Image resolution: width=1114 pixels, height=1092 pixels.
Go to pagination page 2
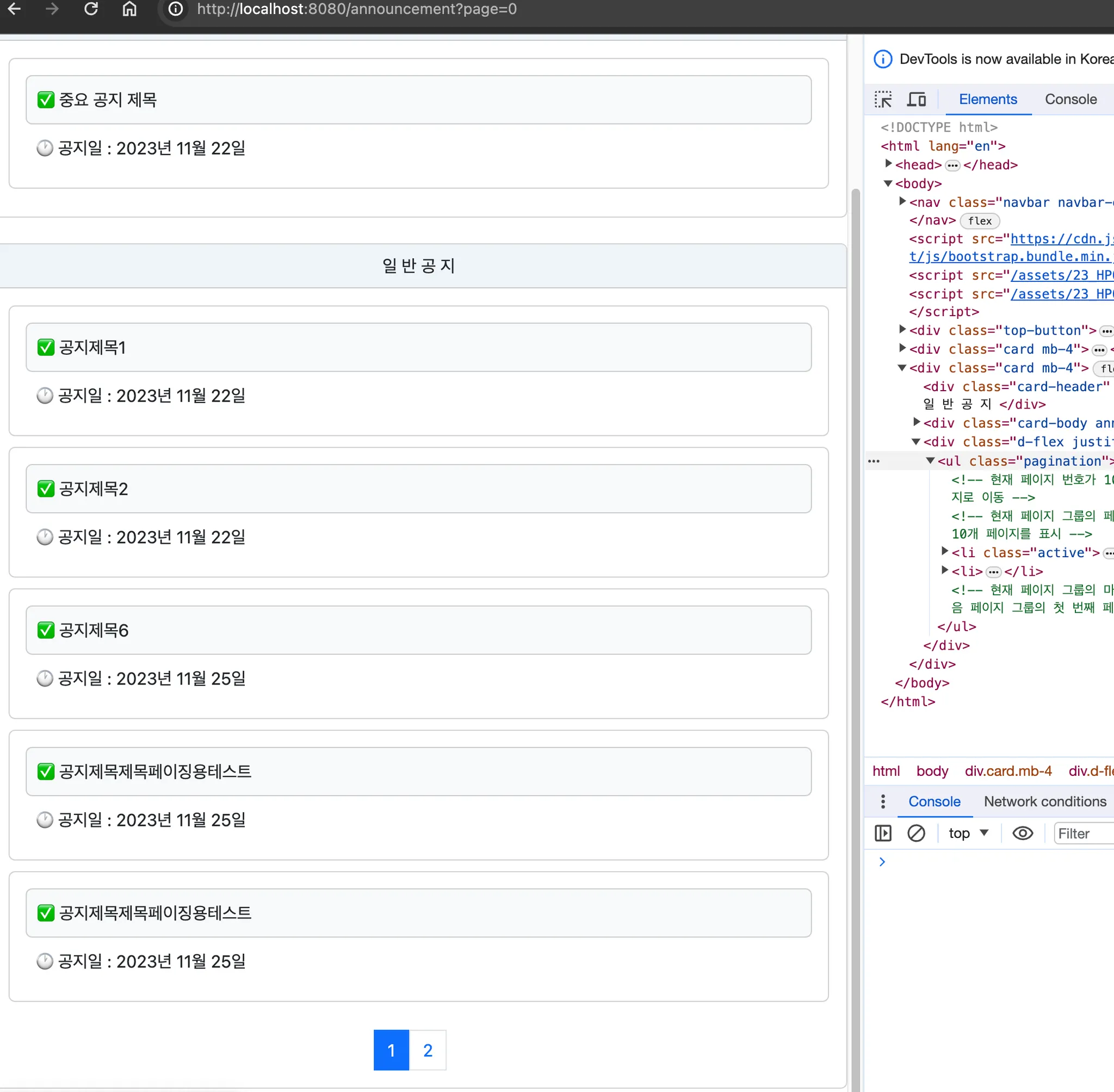[x=428, y=1050]
